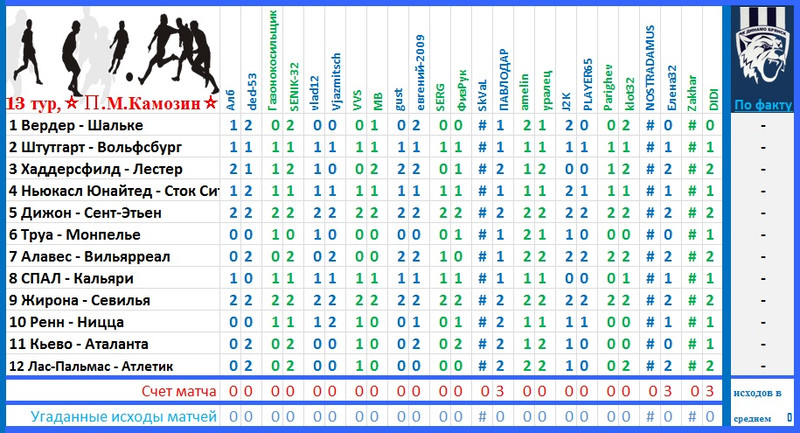Click the Алб prediction in Хаддерсфилд - Лестер row

[233, 169]
